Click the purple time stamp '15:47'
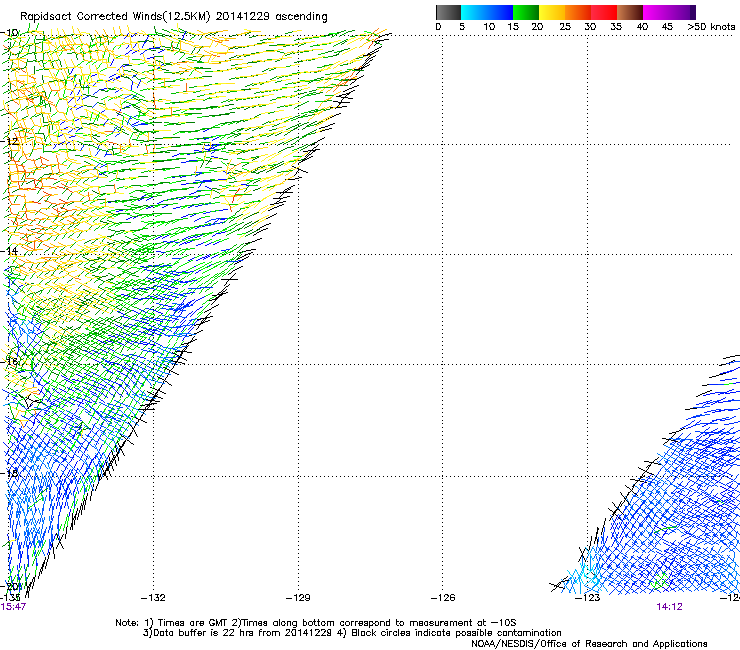The width and height of the screenshot is (740, 650). 13,607
